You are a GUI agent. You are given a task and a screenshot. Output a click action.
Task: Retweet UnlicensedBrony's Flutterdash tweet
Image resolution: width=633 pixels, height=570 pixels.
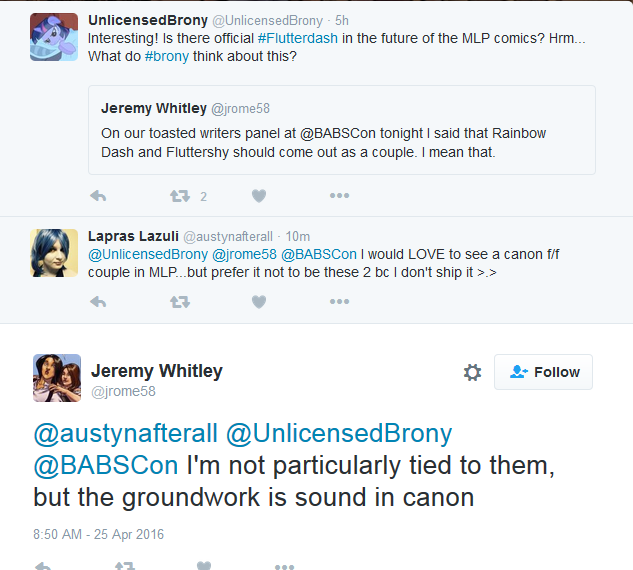pyautogui.click(x=180, y=196)
